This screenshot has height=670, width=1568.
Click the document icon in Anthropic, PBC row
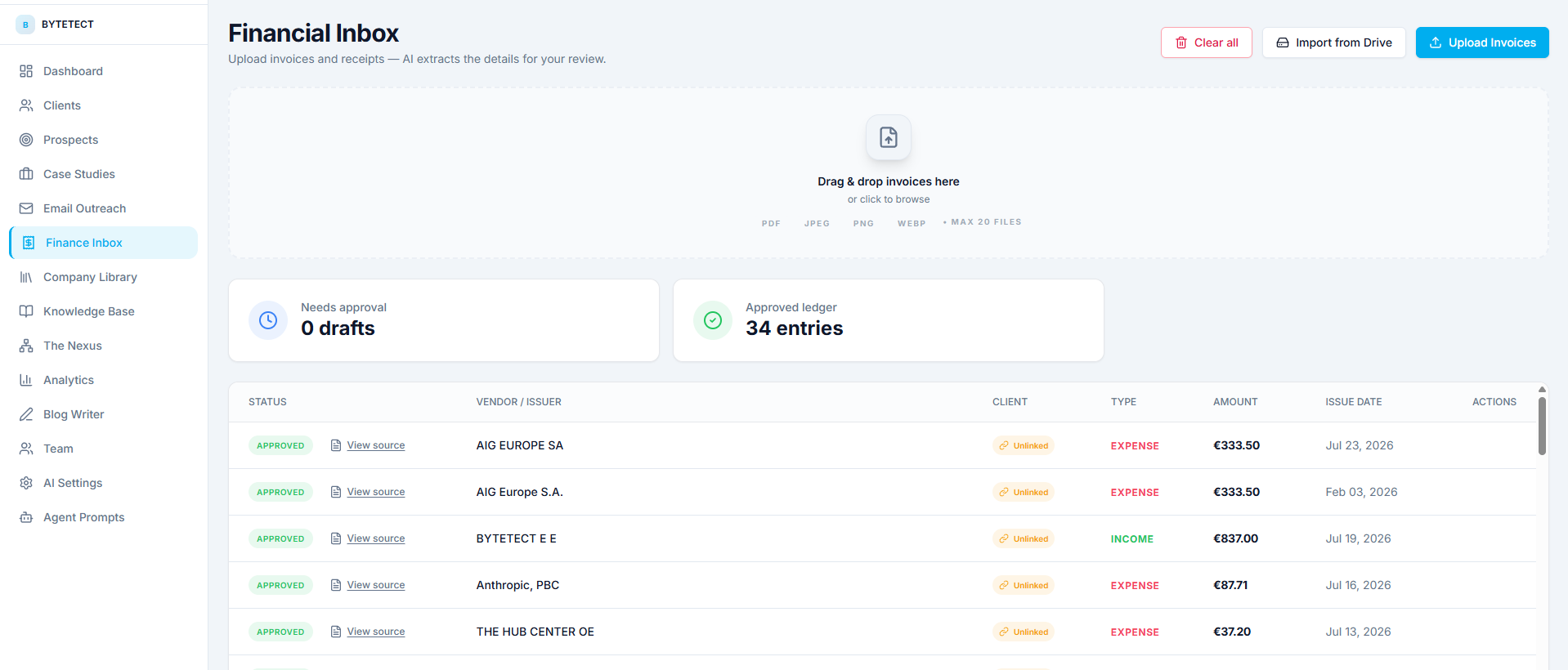pyautogui.click(x=336, y=585)
